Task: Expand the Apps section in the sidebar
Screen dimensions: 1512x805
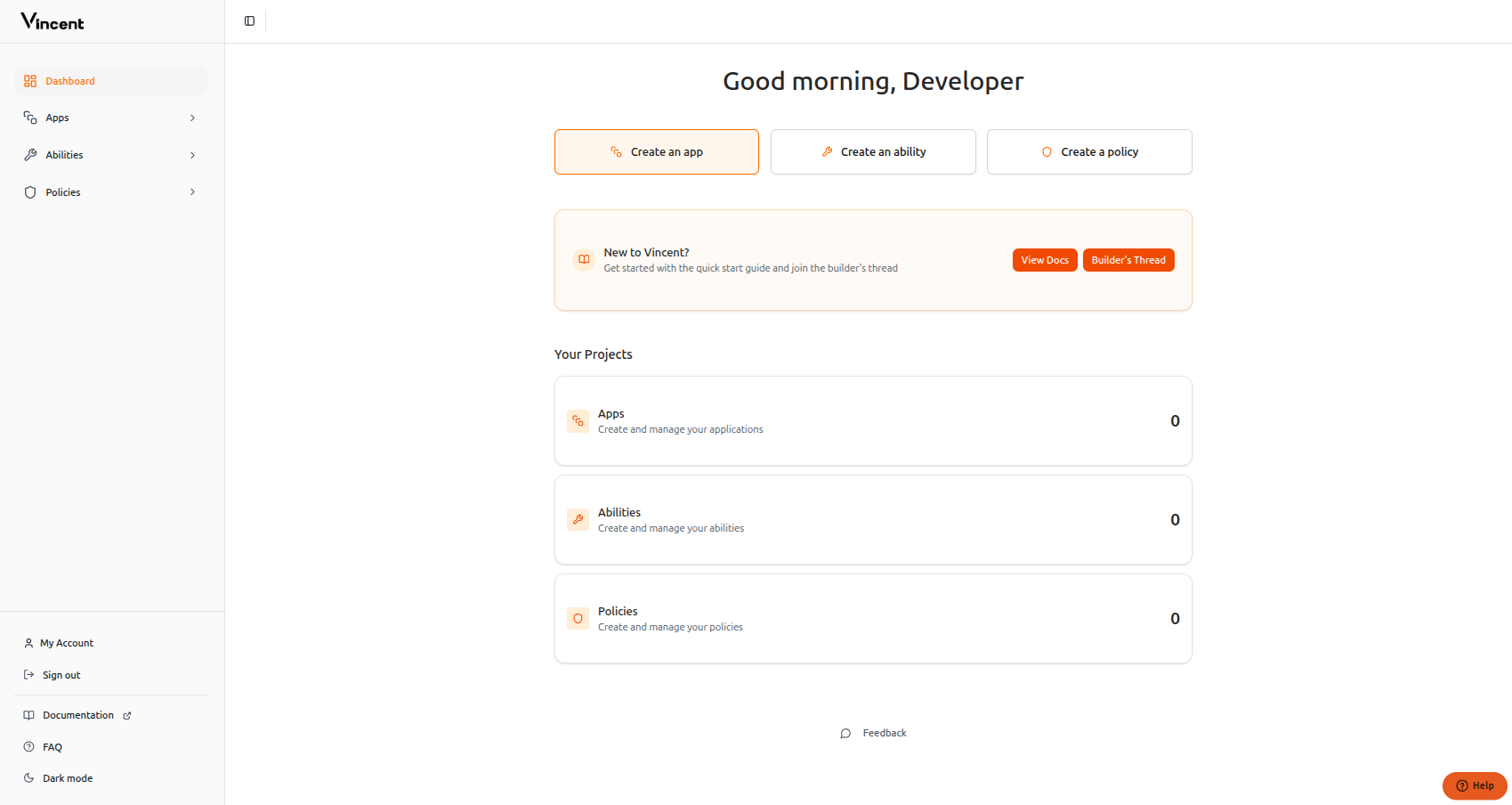Action: [192, 118]
